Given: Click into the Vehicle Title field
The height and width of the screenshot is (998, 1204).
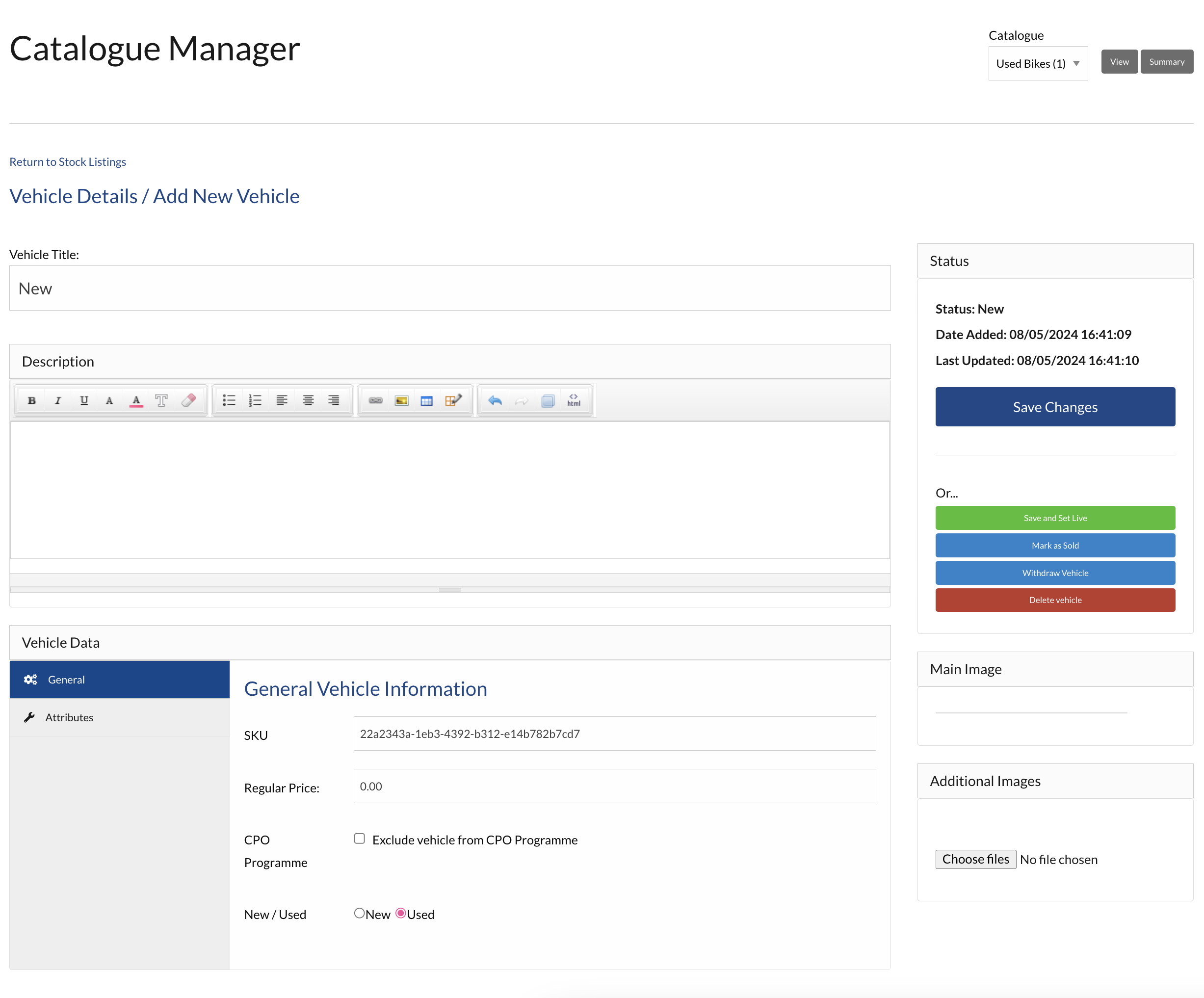Looking at the screenshot, I should click(449, 289).
